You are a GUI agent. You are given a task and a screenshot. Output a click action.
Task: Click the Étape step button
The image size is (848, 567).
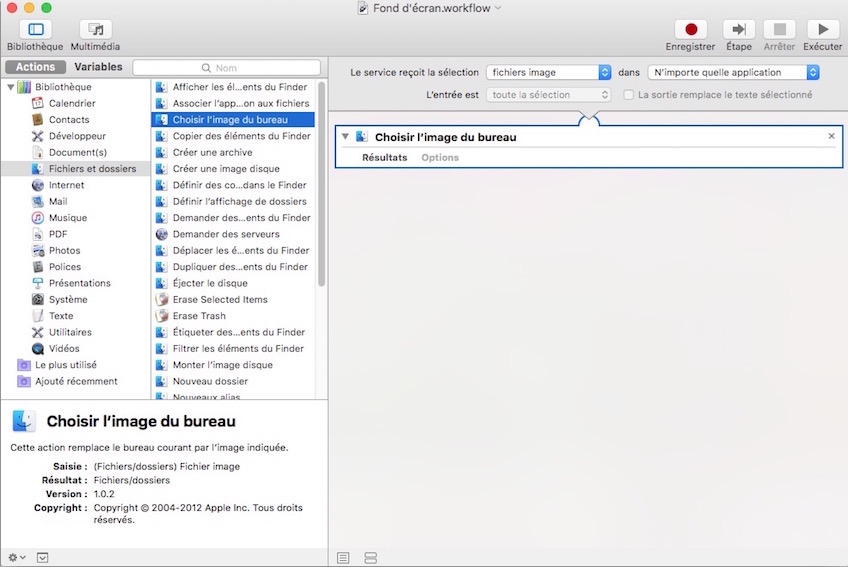tap(739, 29)
